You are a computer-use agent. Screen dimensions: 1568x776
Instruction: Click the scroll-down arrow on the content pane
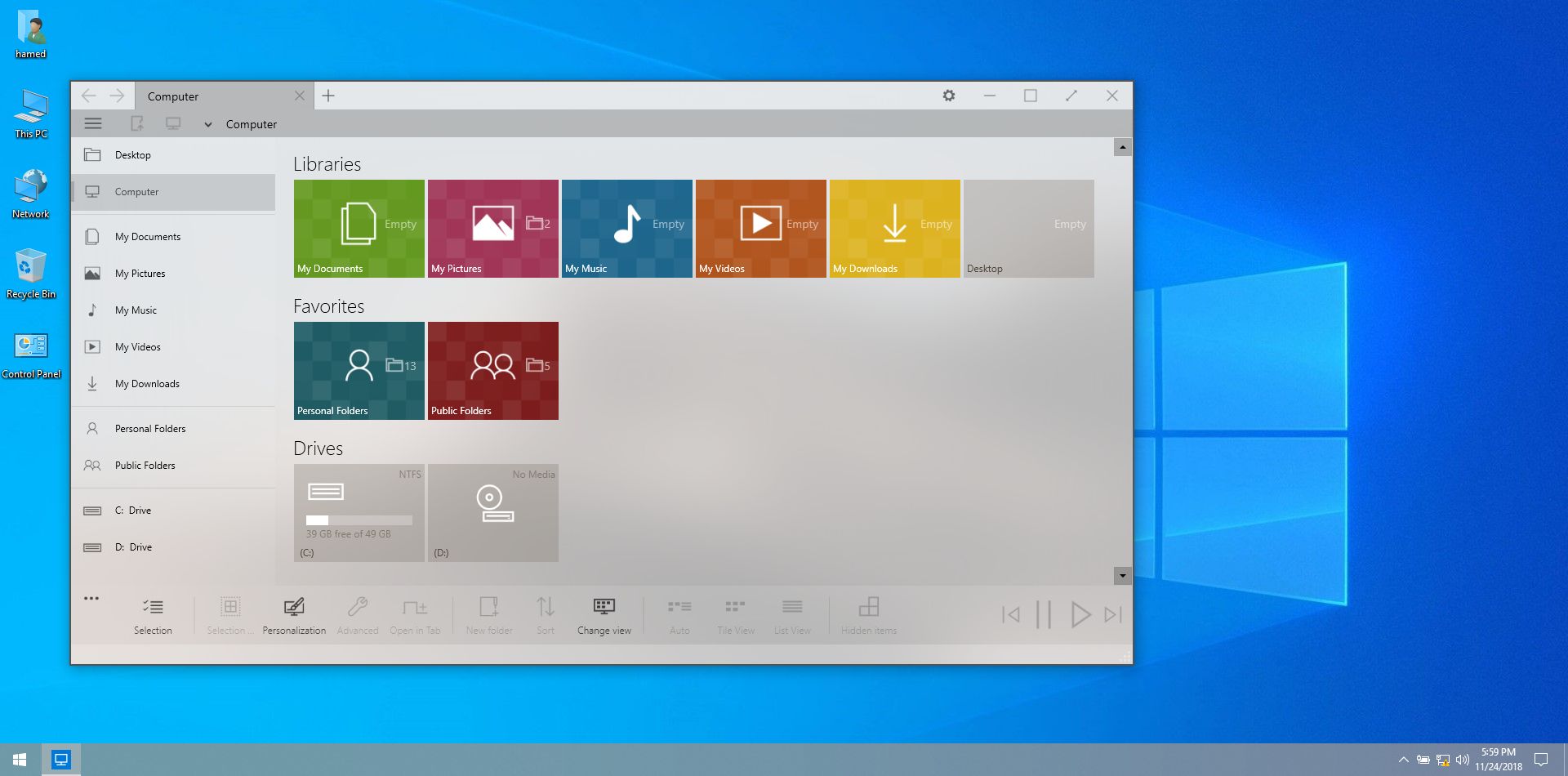pos(1123,575)
